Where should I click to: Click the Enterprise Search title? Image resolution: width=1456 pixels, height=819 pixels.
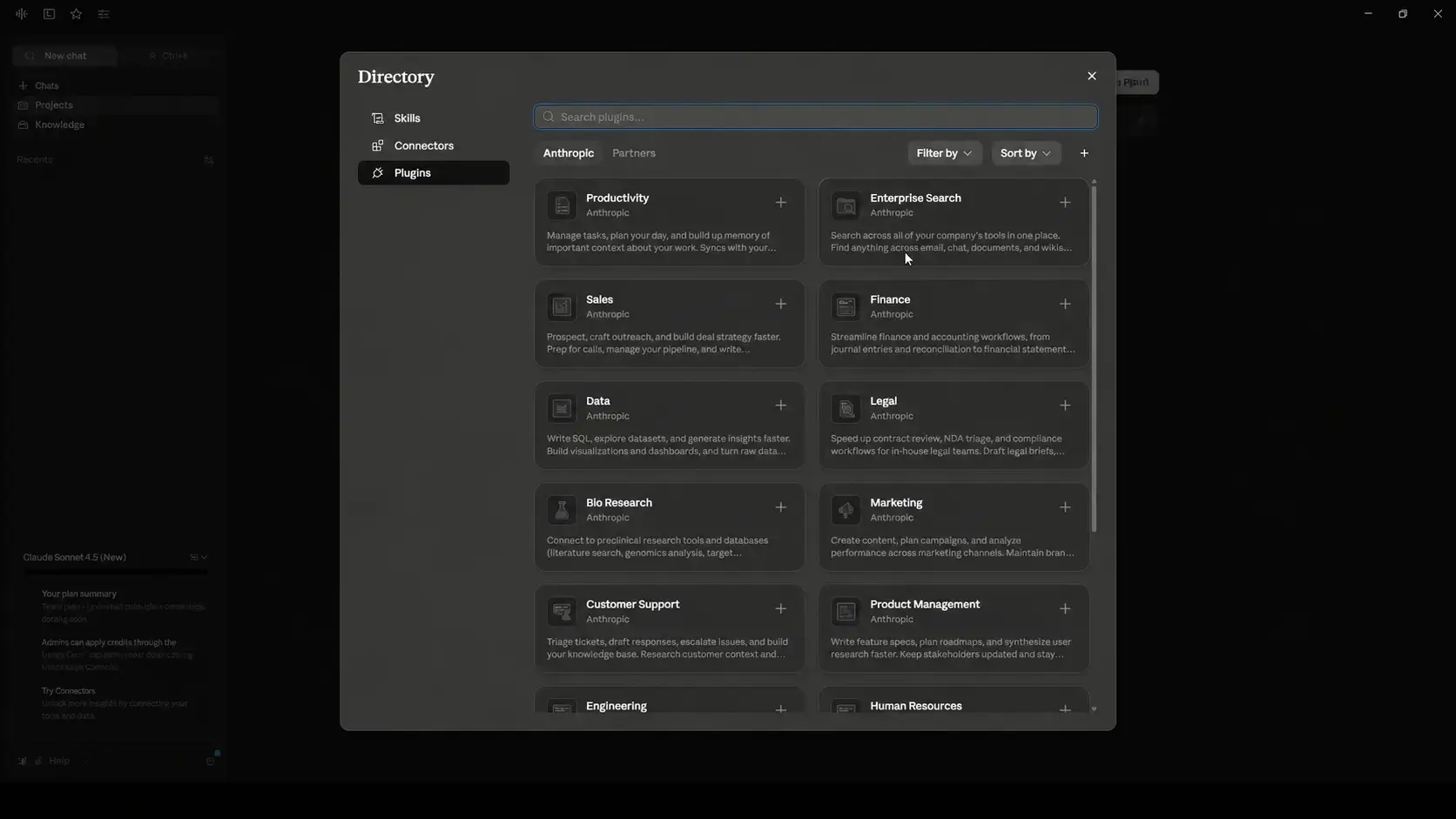[x=915, y=198]
